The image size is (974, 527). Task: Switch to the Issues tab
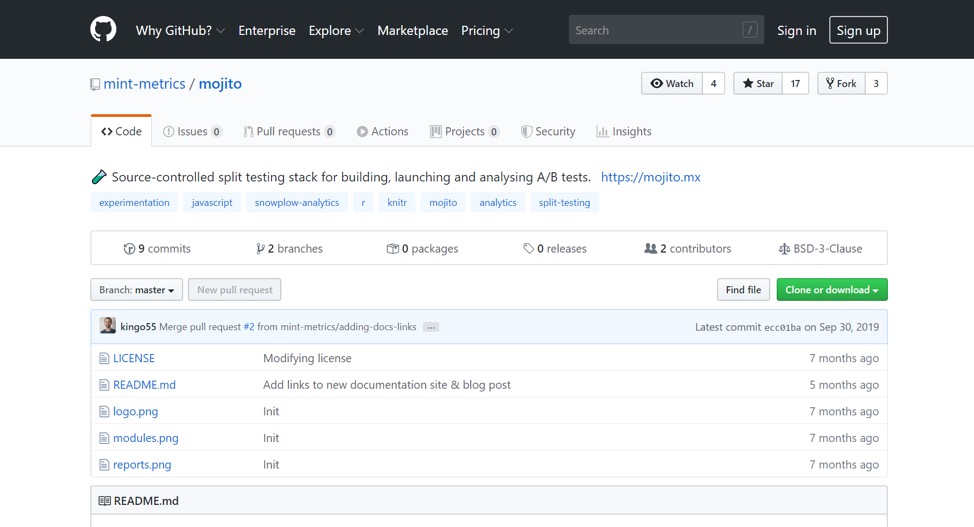pos(192,131)
